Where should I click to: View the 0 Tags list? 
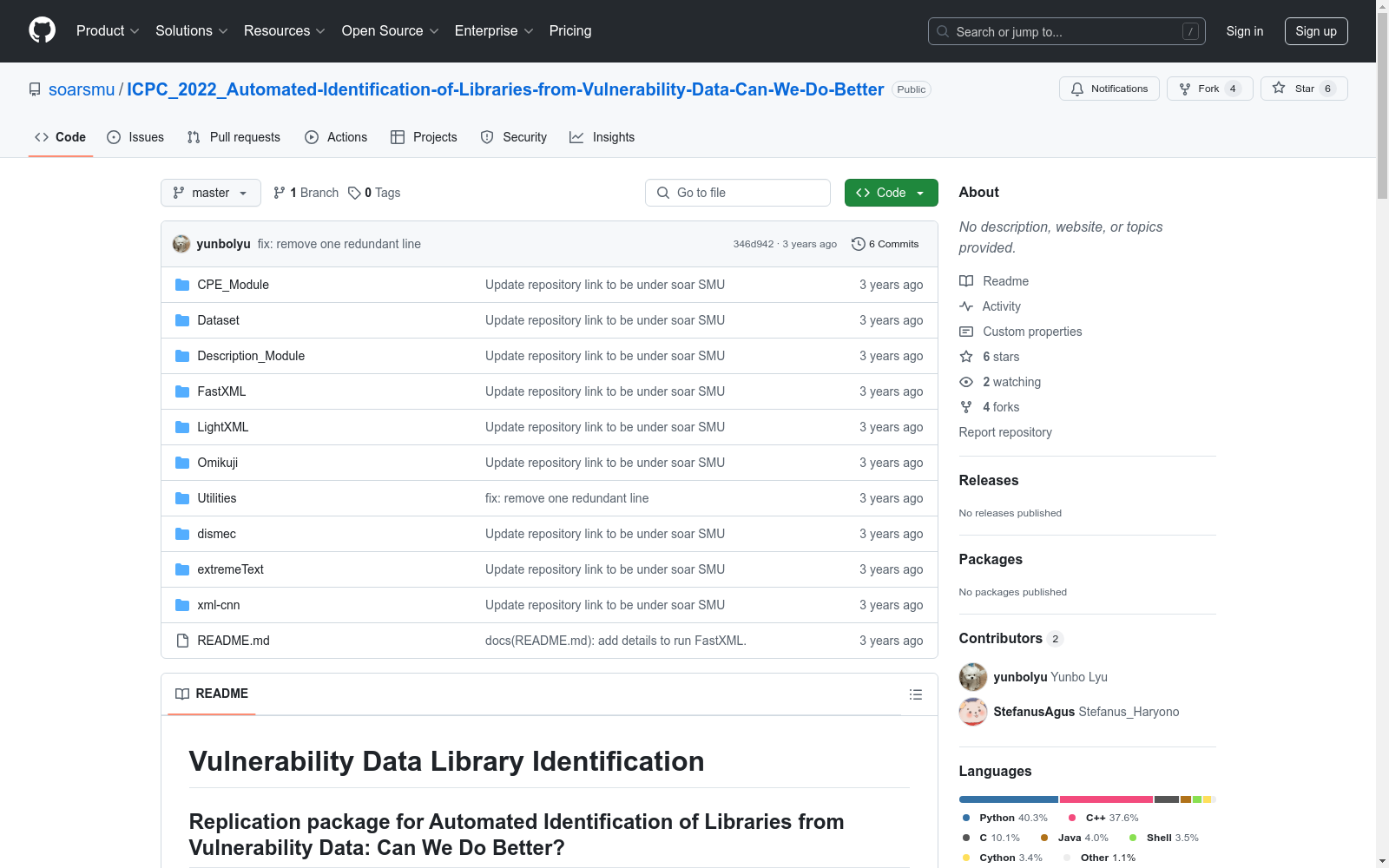pyautogui.click(x=374, y=193)
